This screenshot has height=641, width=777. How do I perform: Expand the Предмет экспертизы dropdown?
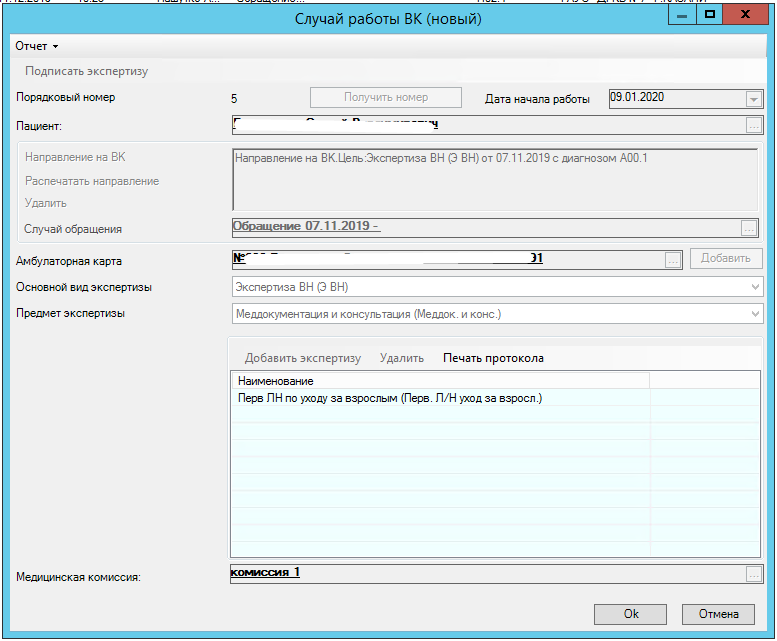coord(754,314)
